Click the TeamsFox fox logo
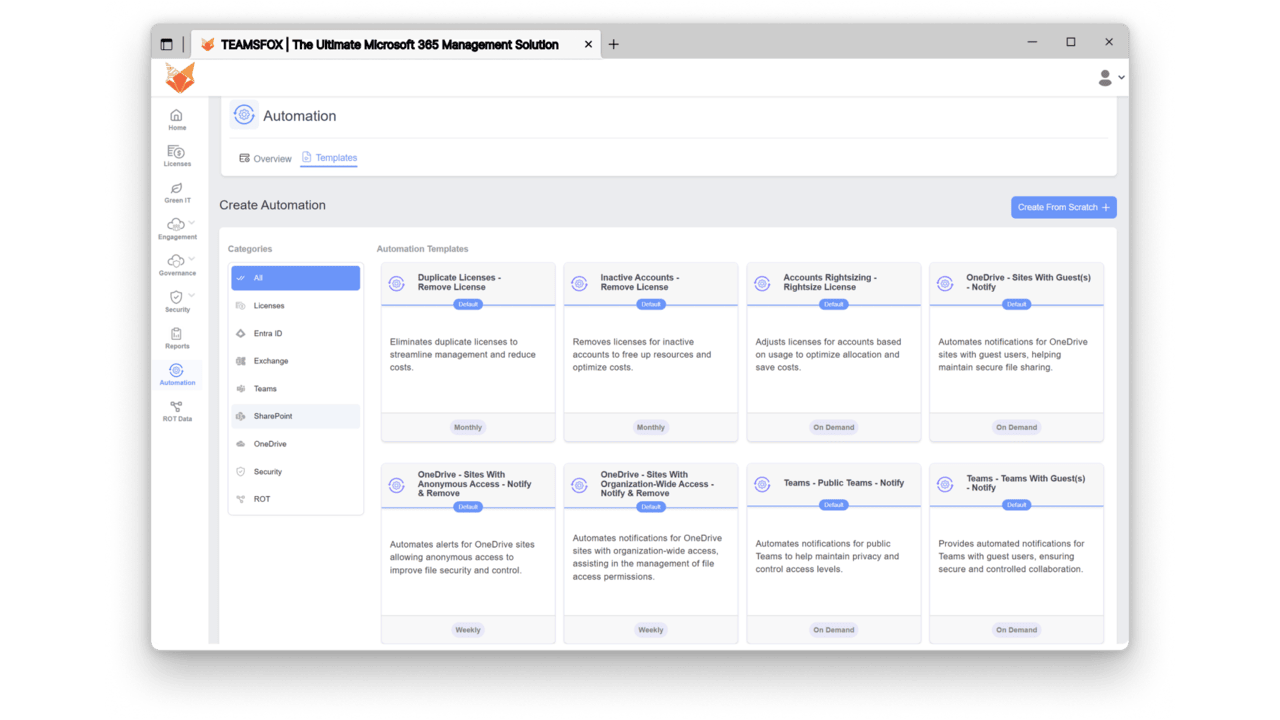Image resolution: width=1280 pixels, height=720 pixels. [x=180, y=77]
